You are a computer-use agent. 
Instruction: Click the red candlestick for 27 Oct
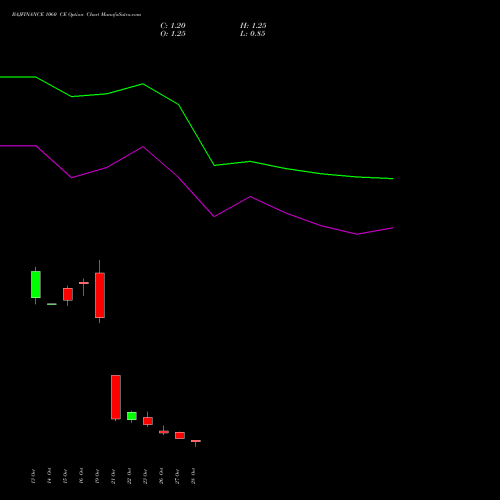[180, 435]
